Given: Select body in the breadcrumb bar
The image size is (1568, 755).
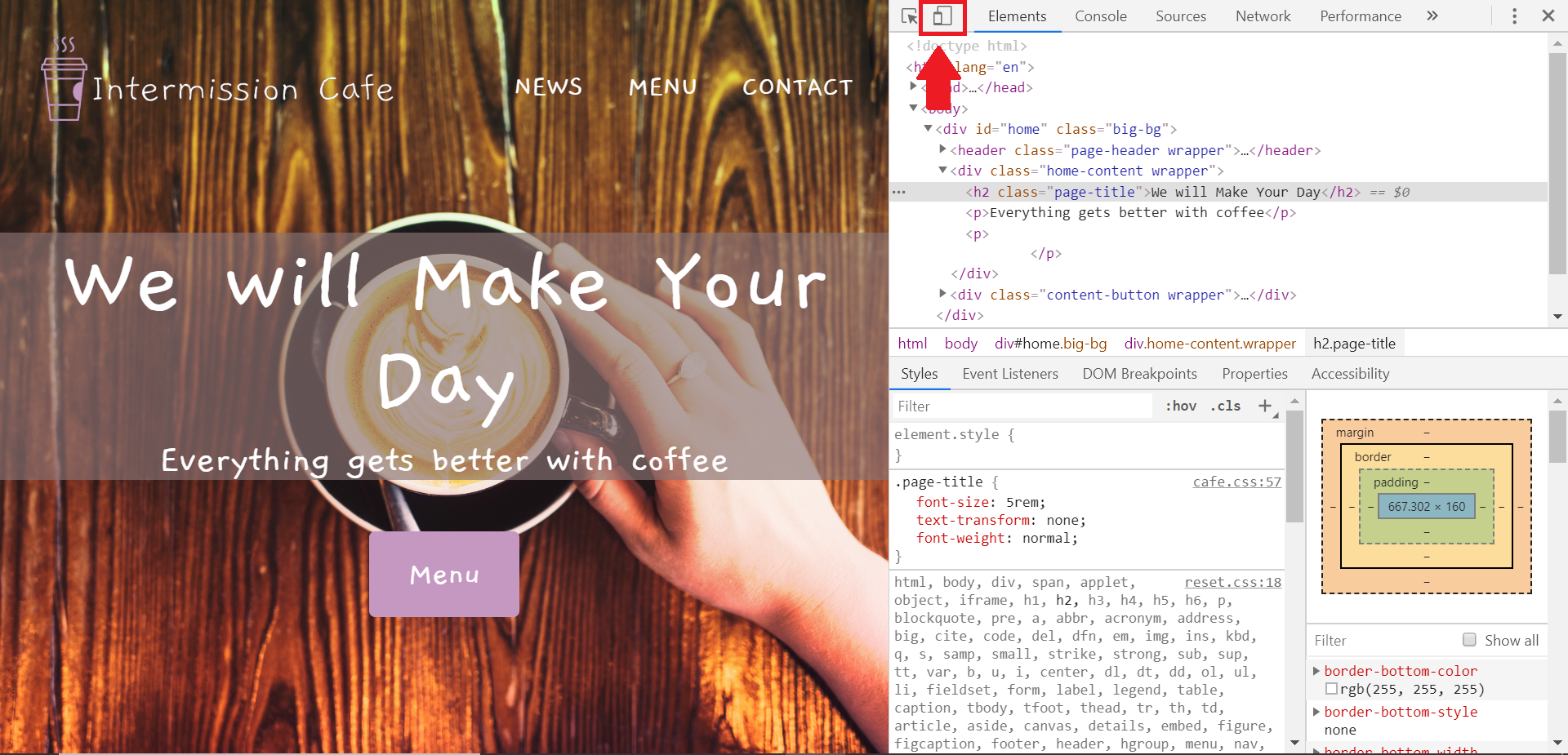Looking at the screenshot, I should click(x=960, y=344).
